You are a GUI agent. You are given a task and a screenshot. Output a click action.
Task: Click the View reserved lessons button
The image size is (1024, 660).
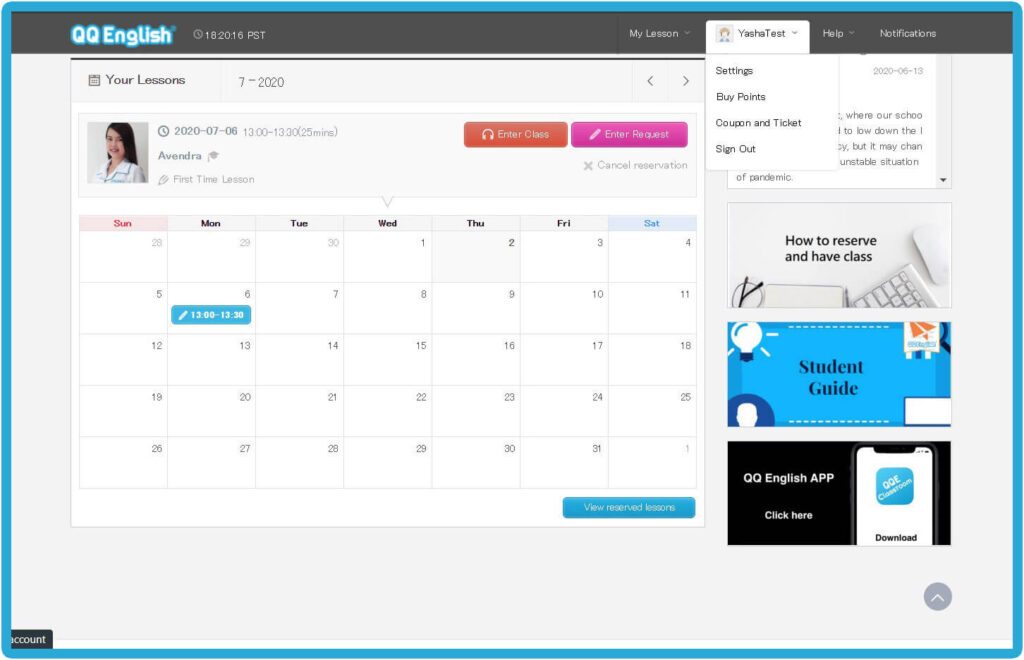pyautogui.click(x=628, y=508)
